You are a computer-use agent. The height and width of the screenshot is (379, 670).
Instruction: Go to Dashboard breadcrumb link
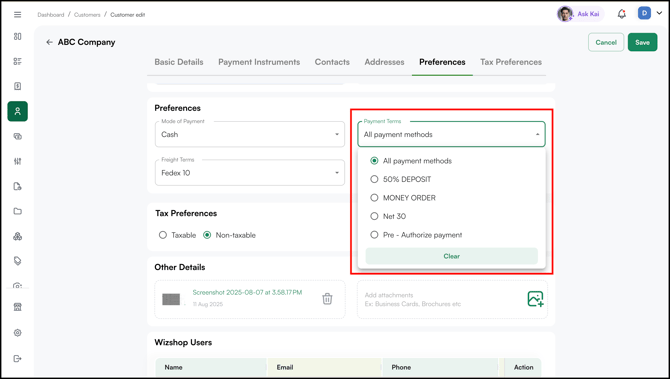[x=50, y=15]
